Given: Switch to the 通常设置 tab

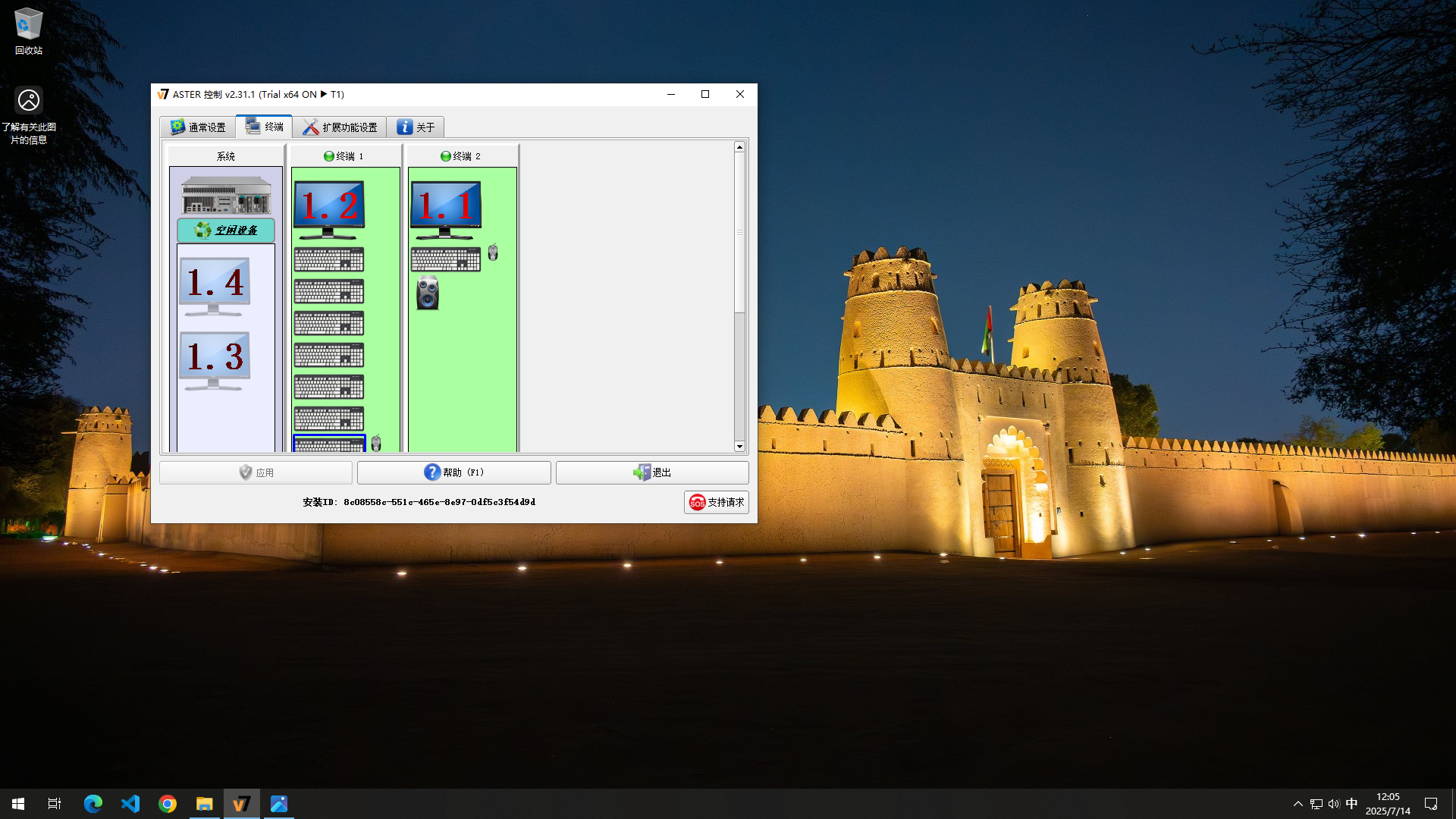Looking at the screenshot, I should 198,127.
